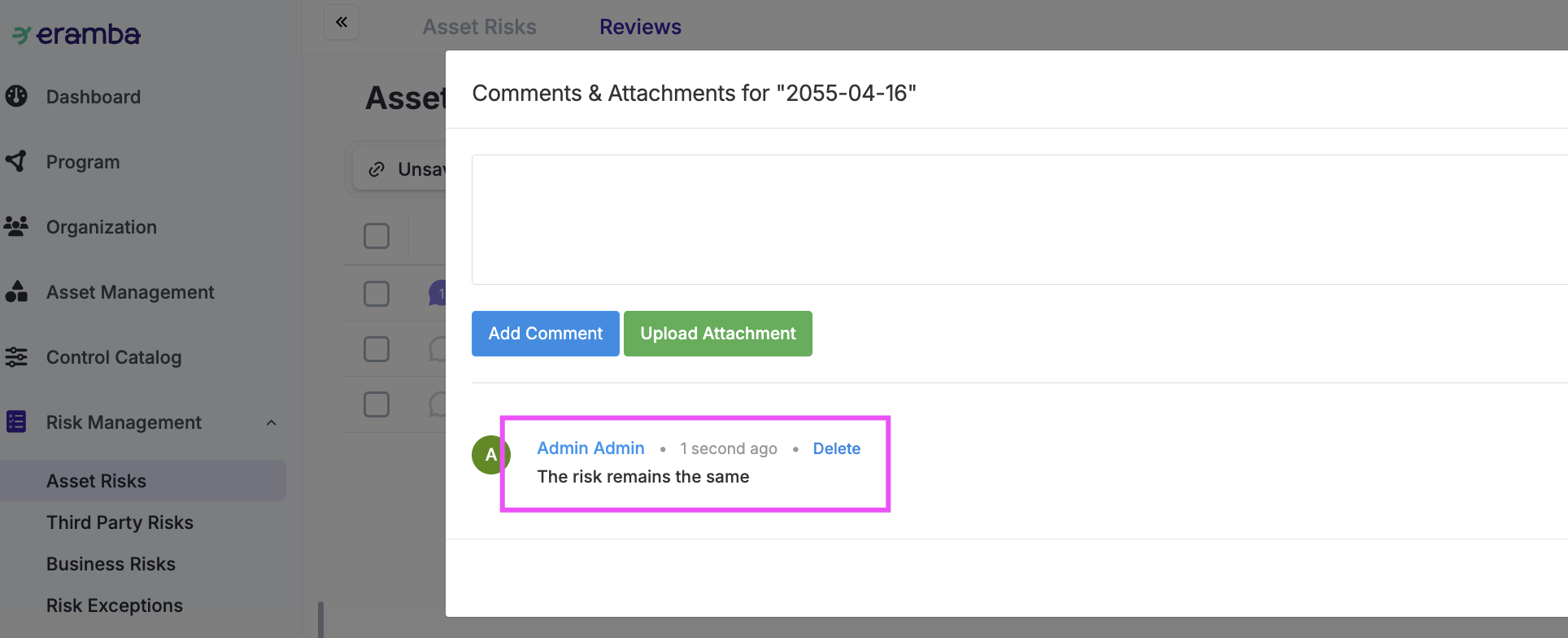This screenshot has height=638, width=1568.
Task: Check the first row checkbox
Action: pyautogui.click(x=377, y=294)
